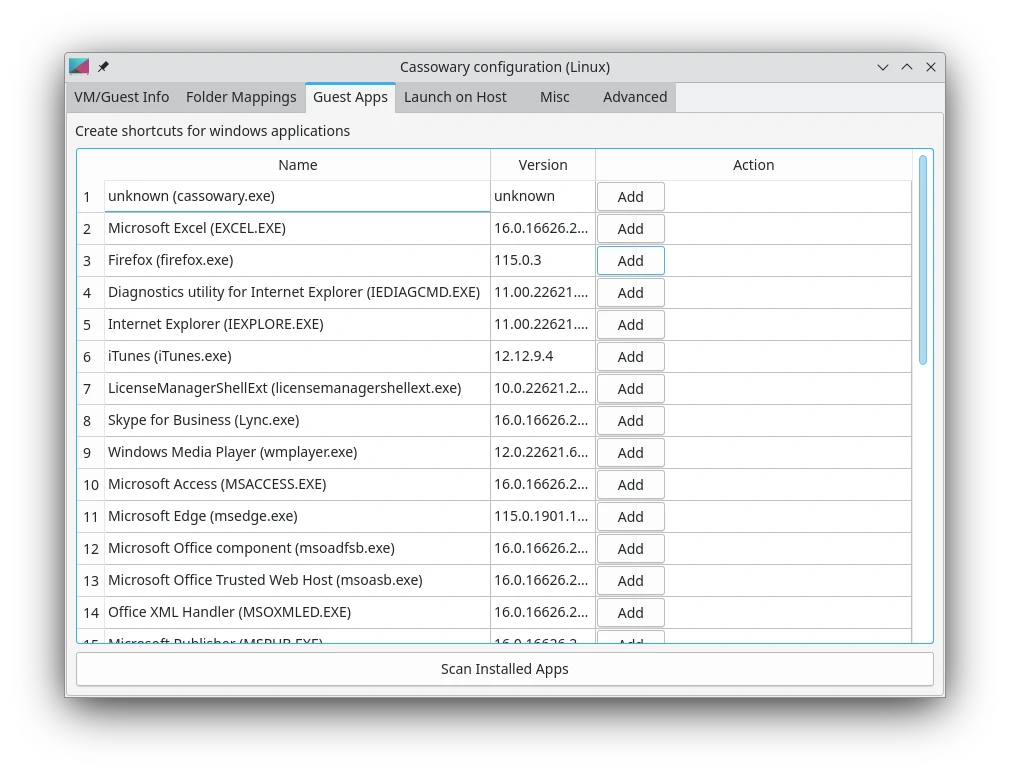This screenshot has height=774, width=1010.
Task: Maximize window using the up chevron icon
Action: [907, 67]
